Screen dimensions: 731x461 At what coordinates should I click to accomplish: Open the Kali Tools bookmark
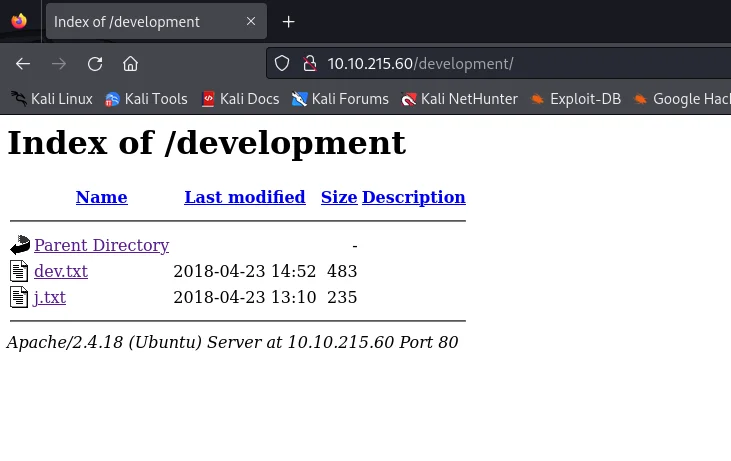(x=146, y=99)
